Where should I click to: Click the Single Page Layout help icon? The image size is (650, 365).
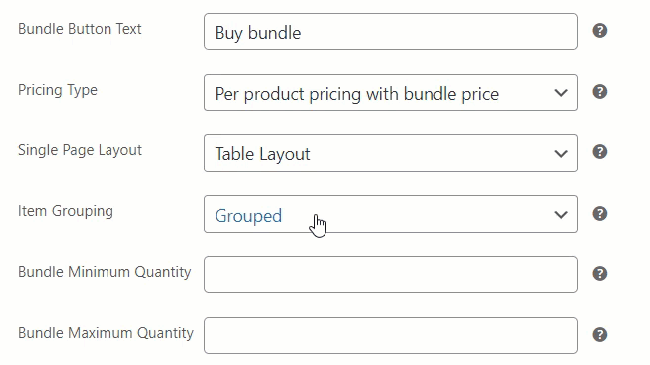[x=599, y=152]
